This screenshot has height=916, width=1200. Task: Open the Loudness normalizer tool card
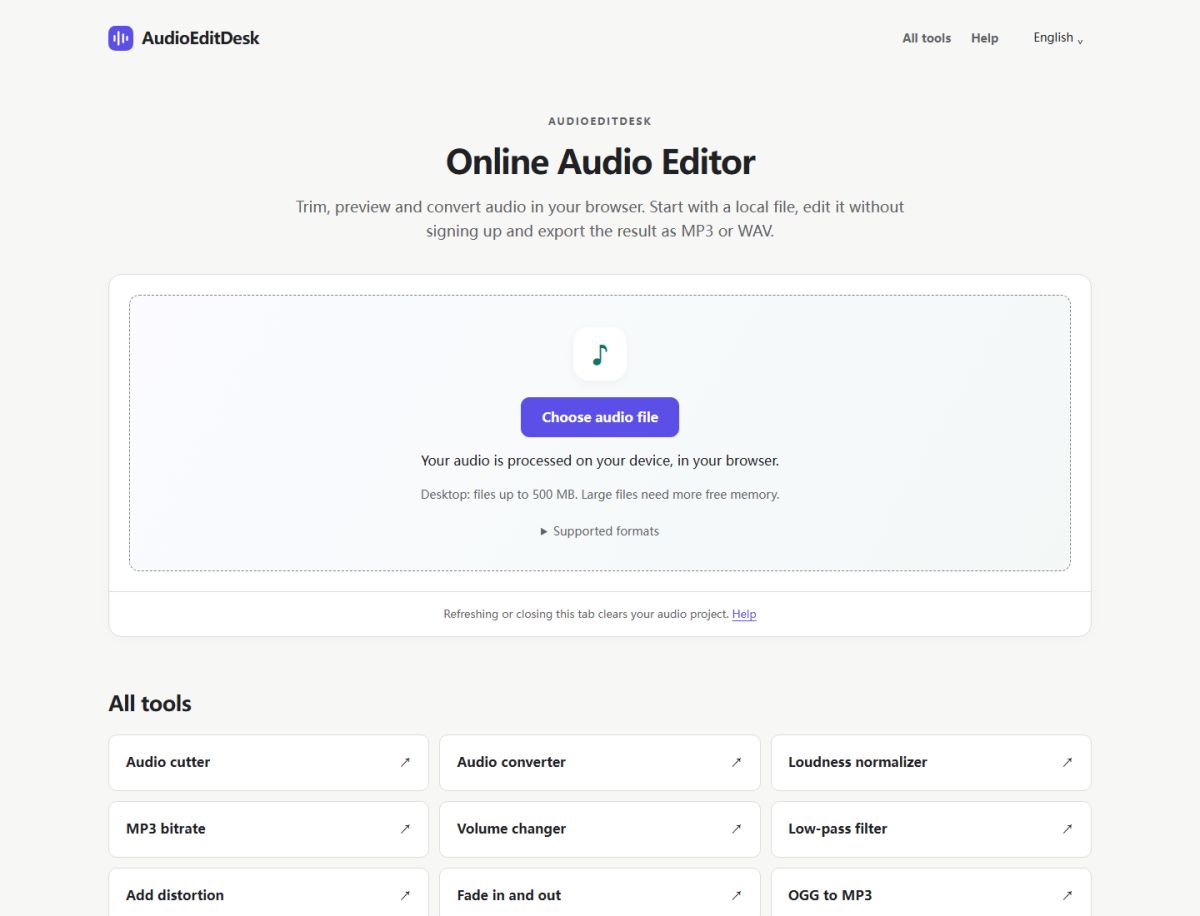pos(931,762)
